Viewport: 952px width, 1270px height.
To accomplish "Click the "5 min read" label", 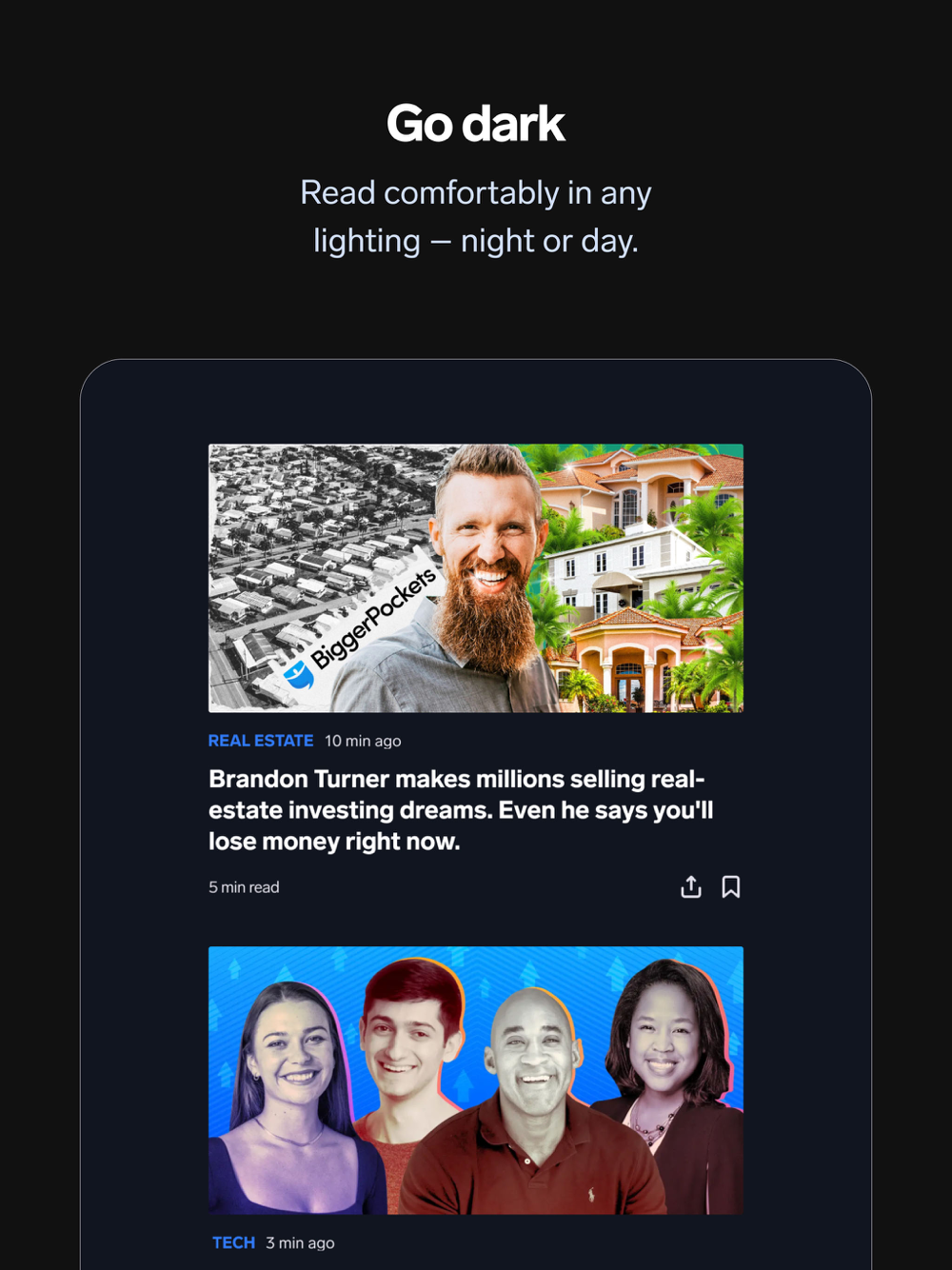I will [x=244, y=887].
